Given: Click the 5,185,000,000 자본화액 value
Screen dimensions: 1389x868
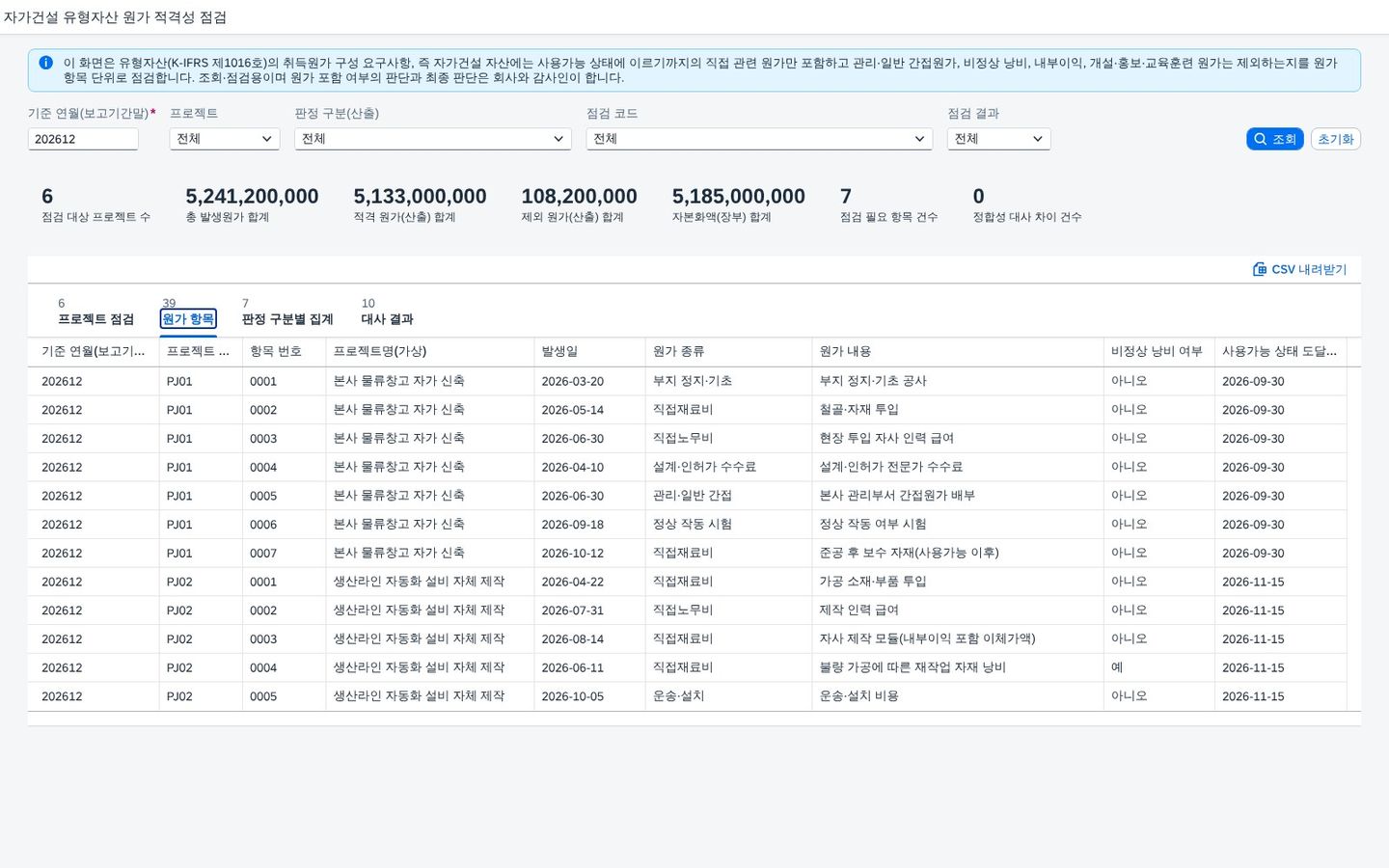Looking at the screenshot, I should point(739,197).
